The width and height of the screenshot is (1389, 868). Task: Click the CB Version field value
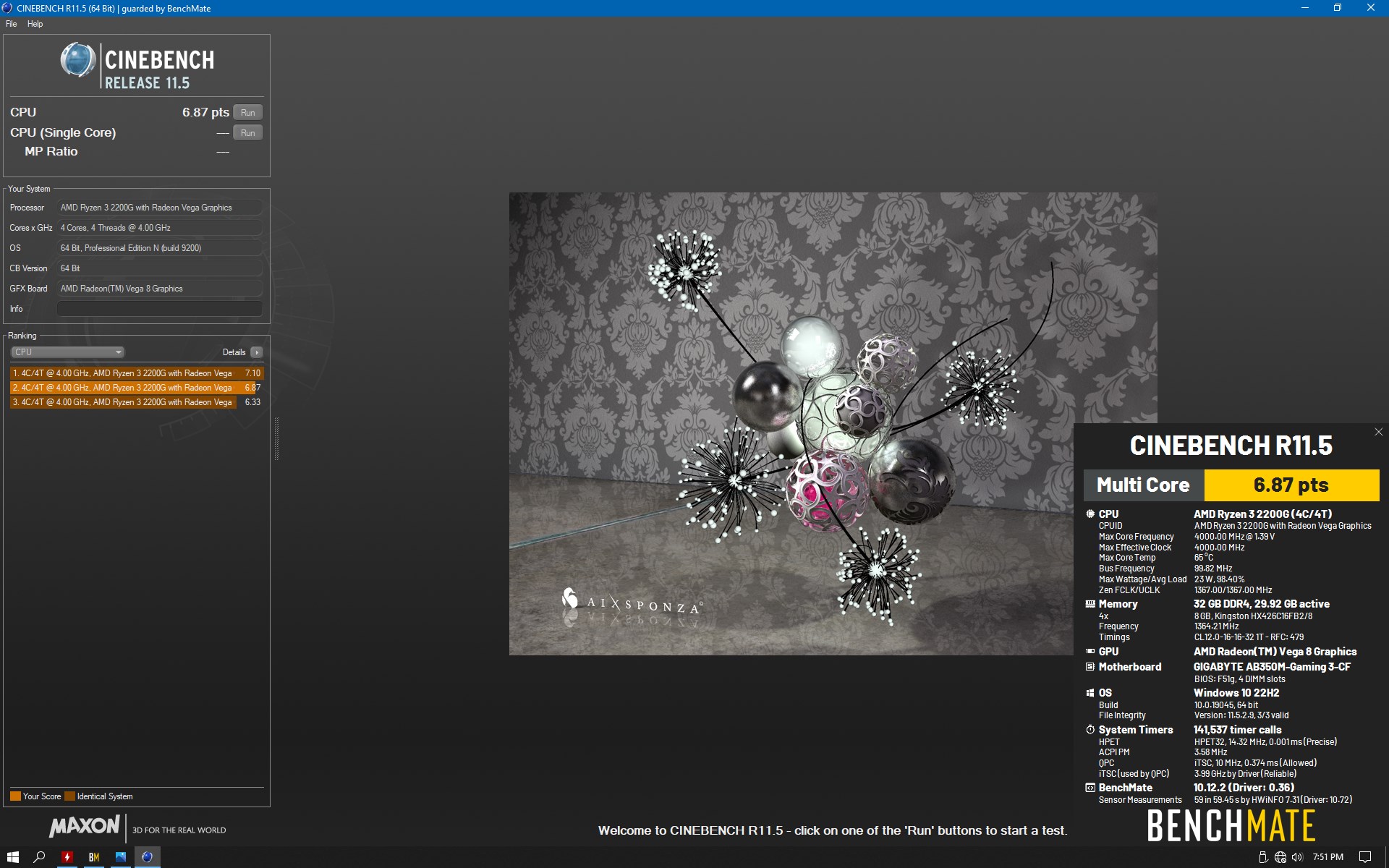pyautogui.click(x=160, y=268)
